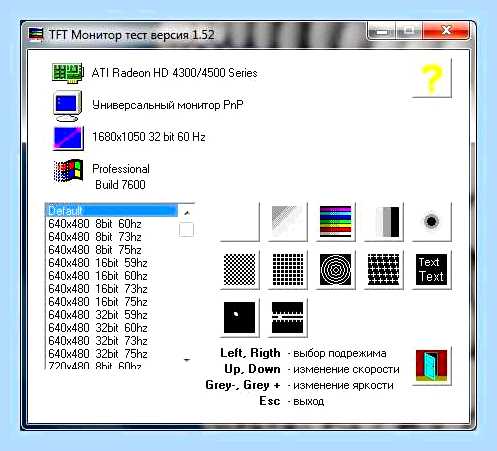Click the ATI Radeon video card icon
This screenshot has height=451, width=497.
(68, 73)
